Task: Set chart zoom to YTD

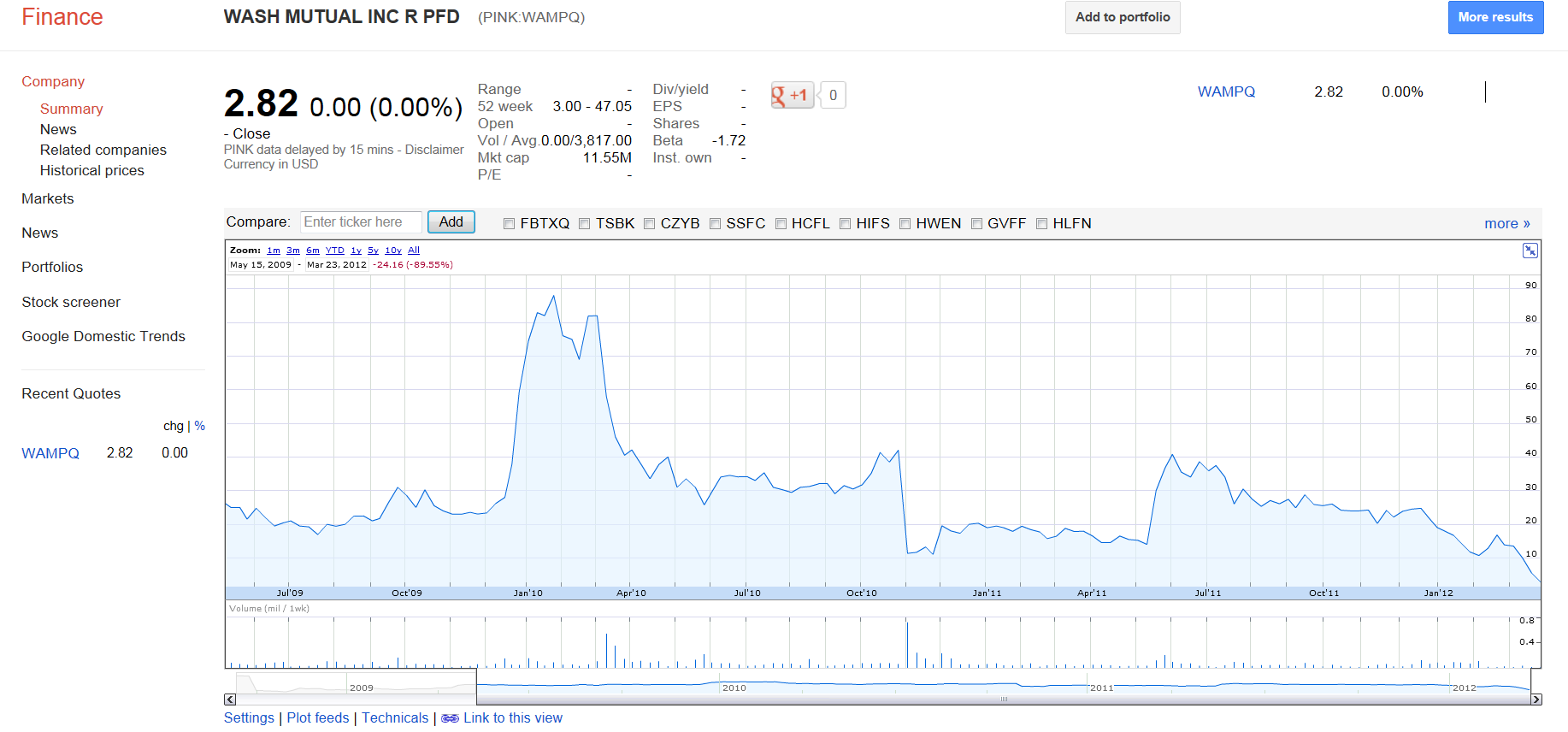Action: point(335,251)
